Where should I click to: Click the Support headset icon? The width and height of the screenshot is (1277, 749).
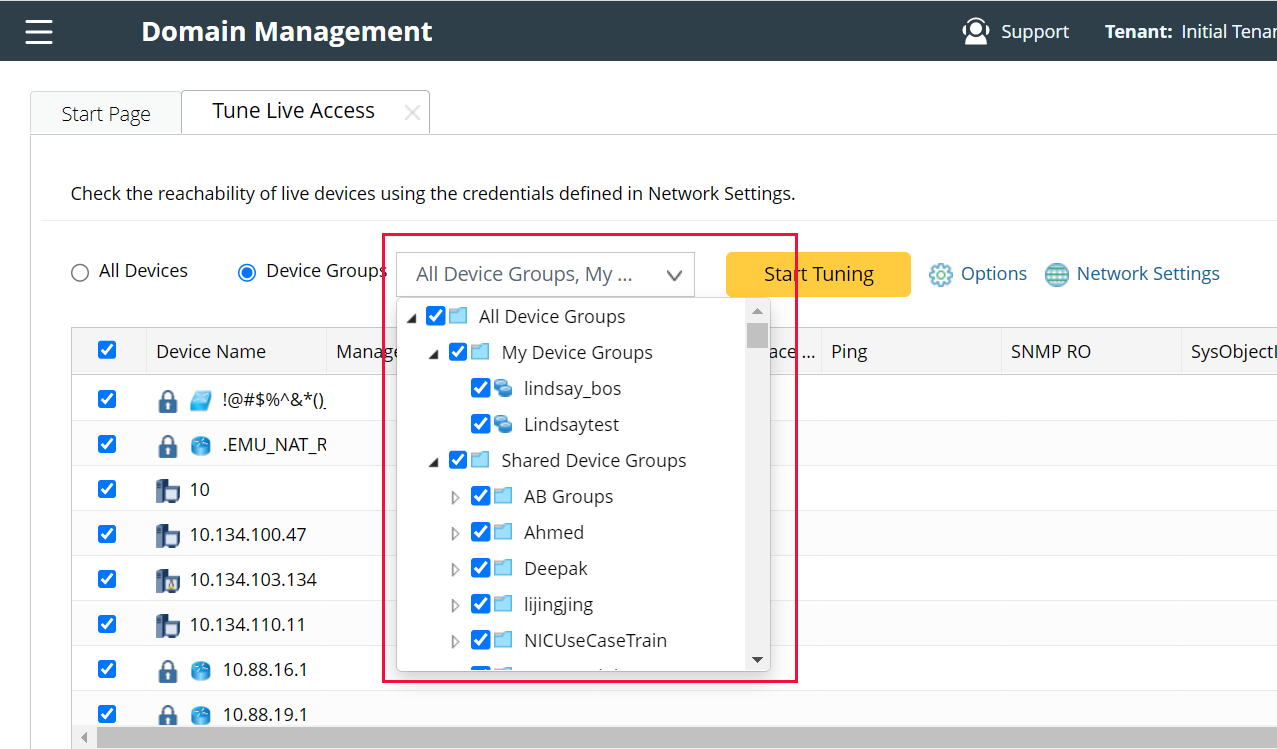[x=976, y=31]
